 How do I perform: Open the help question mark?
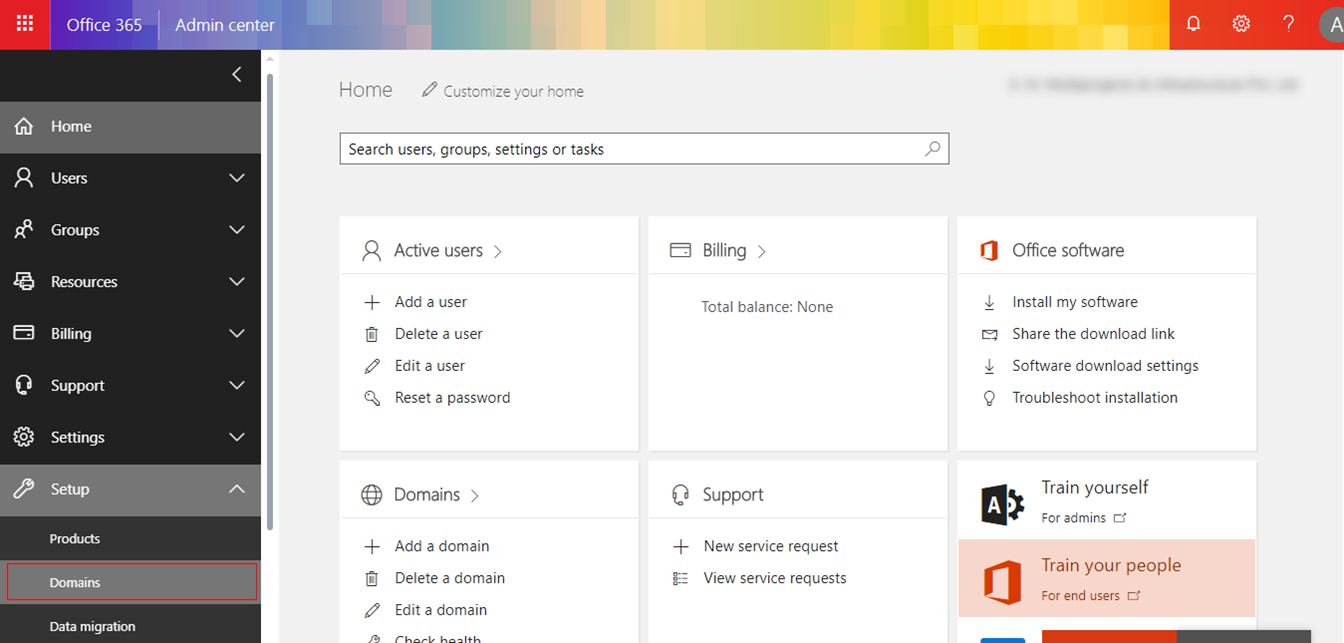pyautogui.click(x=1289, y=24)
